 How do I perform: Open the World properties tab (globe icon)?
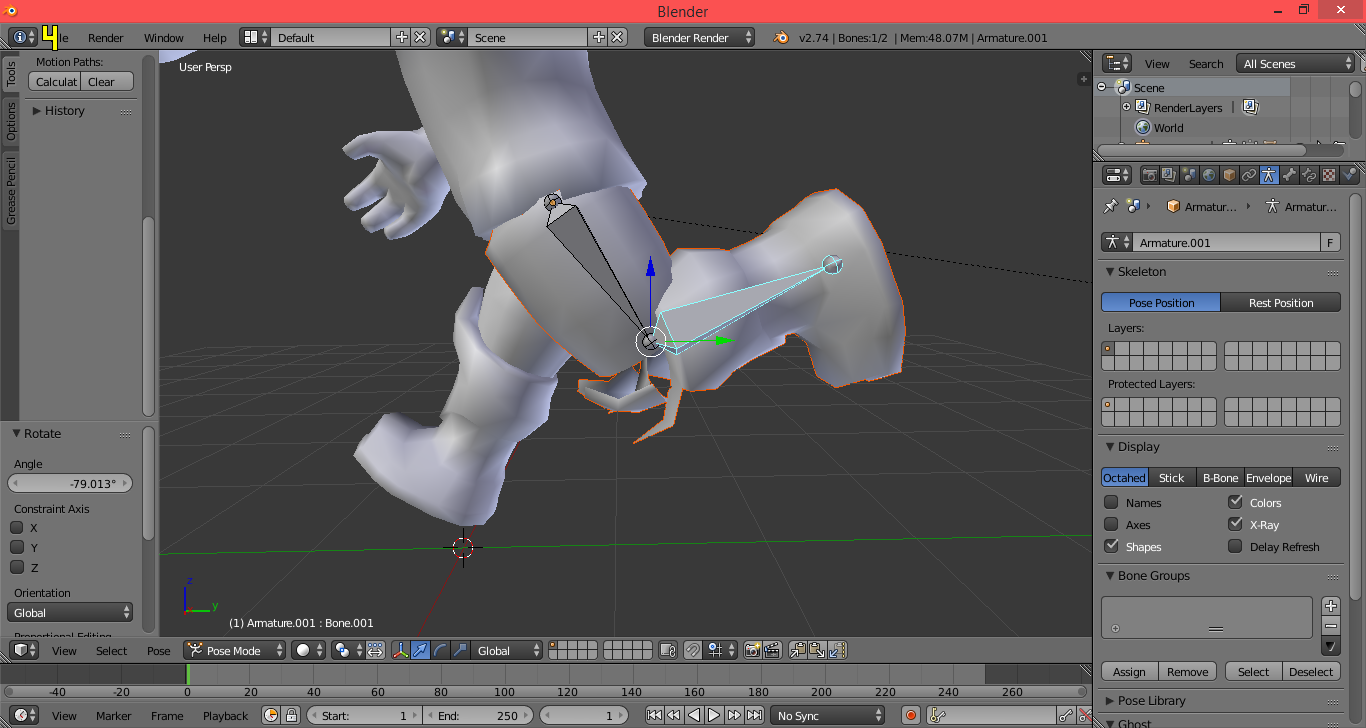coord(1209,175)
